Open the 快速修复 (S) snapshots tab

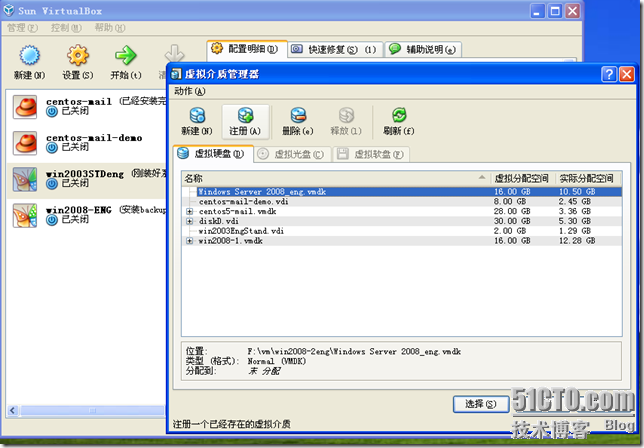335,50
